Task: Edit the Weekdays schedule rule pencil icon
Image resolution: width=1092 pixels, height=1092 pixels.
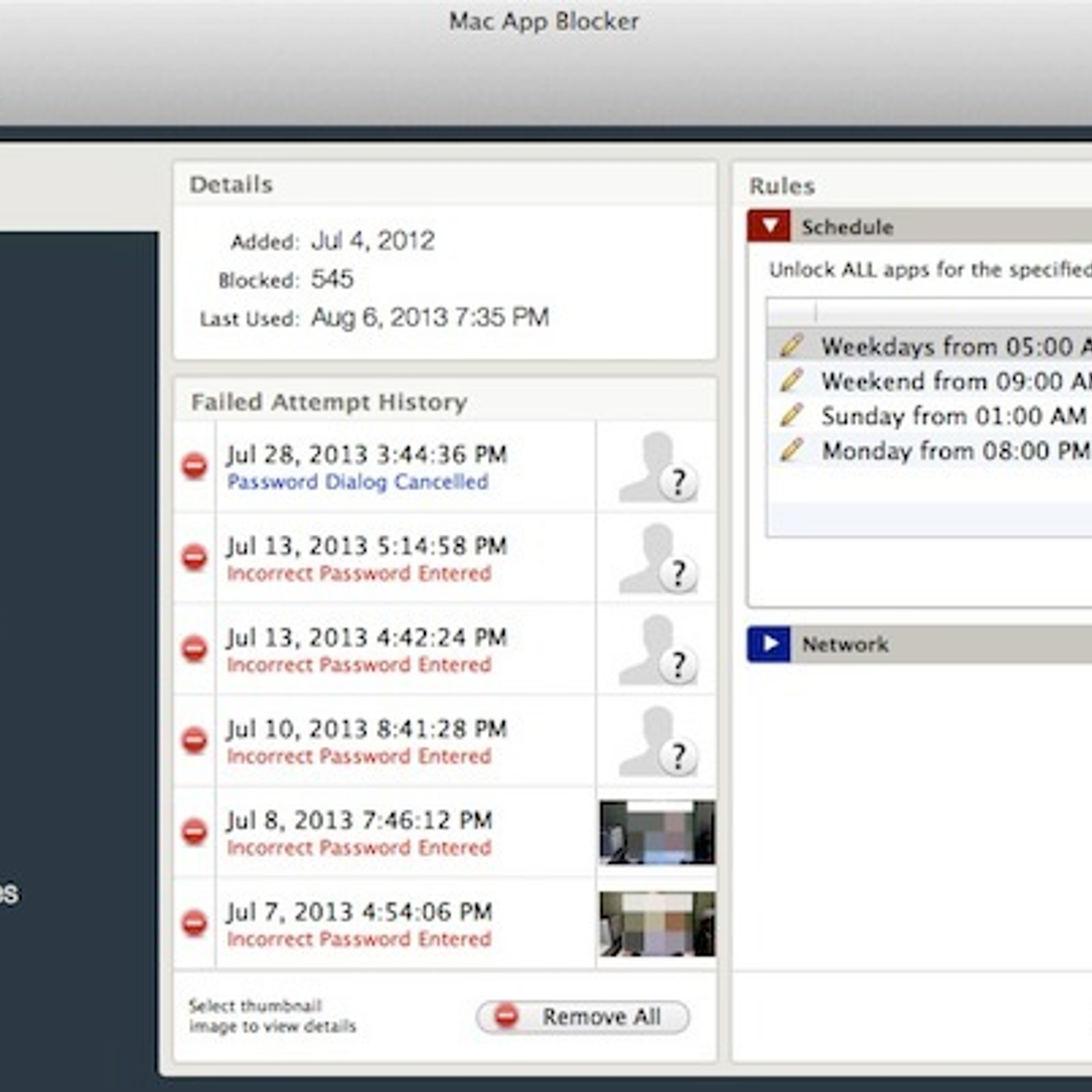Action: click(x=792, y=346)
